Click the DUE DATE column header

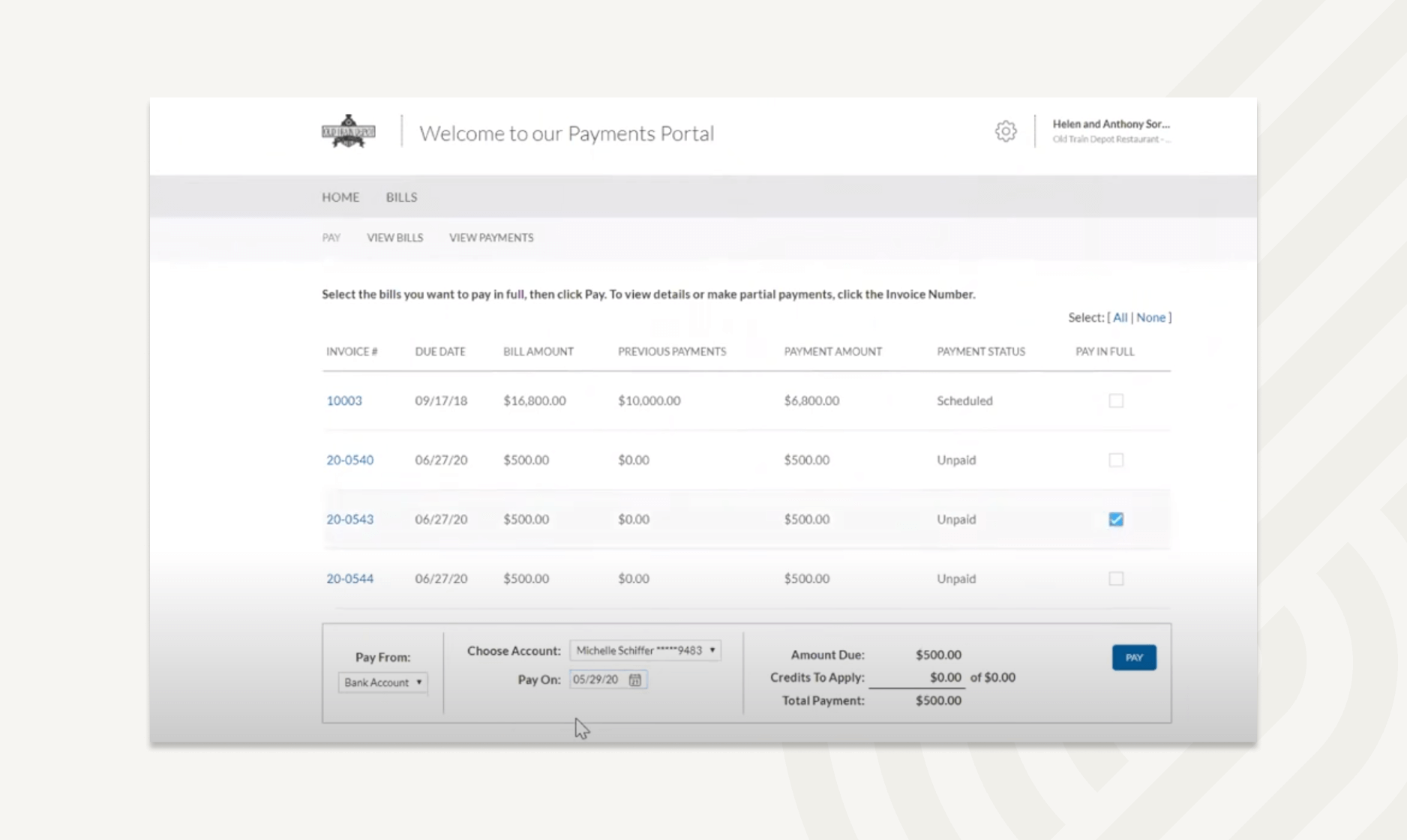[440, 352]
